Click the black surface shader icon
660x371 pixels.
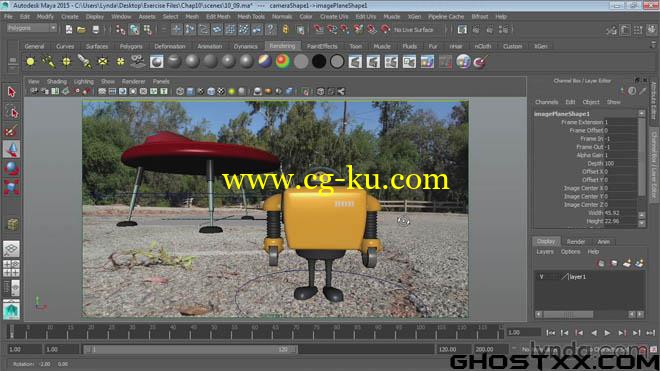click(319, 61)
